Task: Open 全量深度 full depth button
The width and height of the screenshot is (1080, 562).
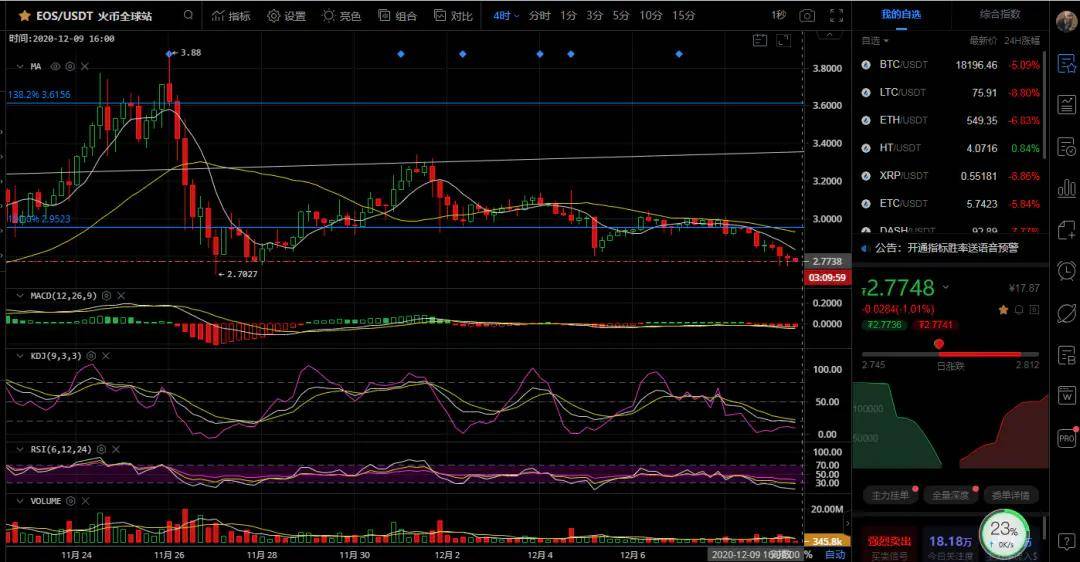Action: (x=951, y=495)
